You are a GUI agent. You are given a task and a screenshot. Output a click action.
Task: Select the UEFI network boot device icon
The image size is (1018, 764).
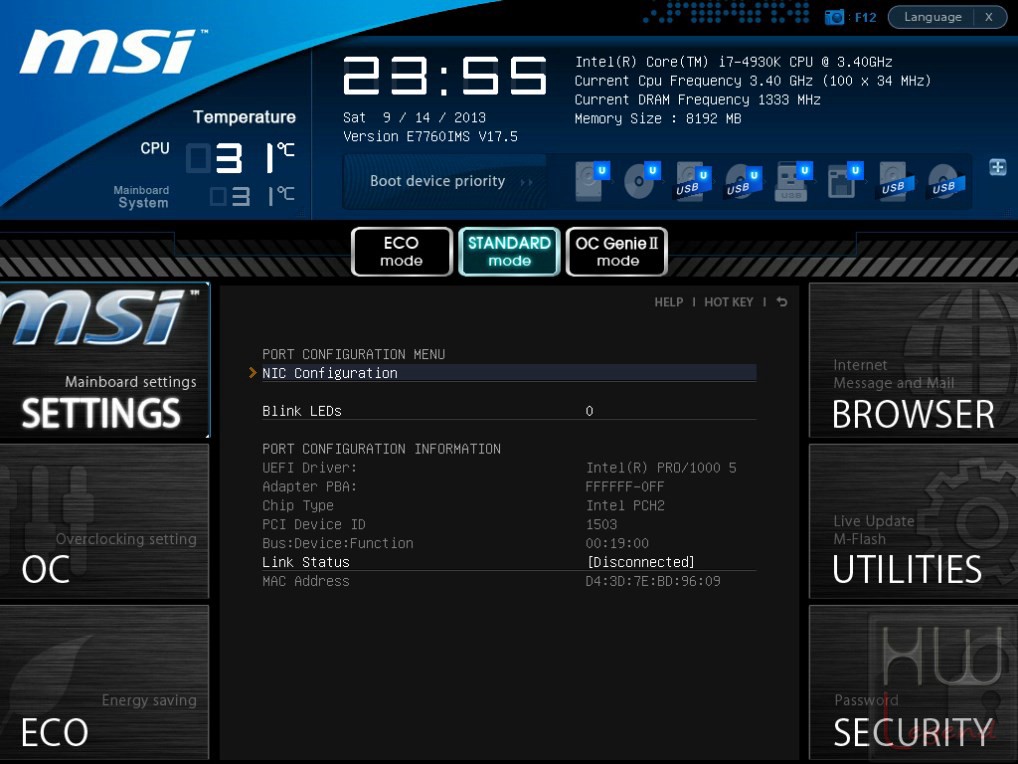click(845, 181)
